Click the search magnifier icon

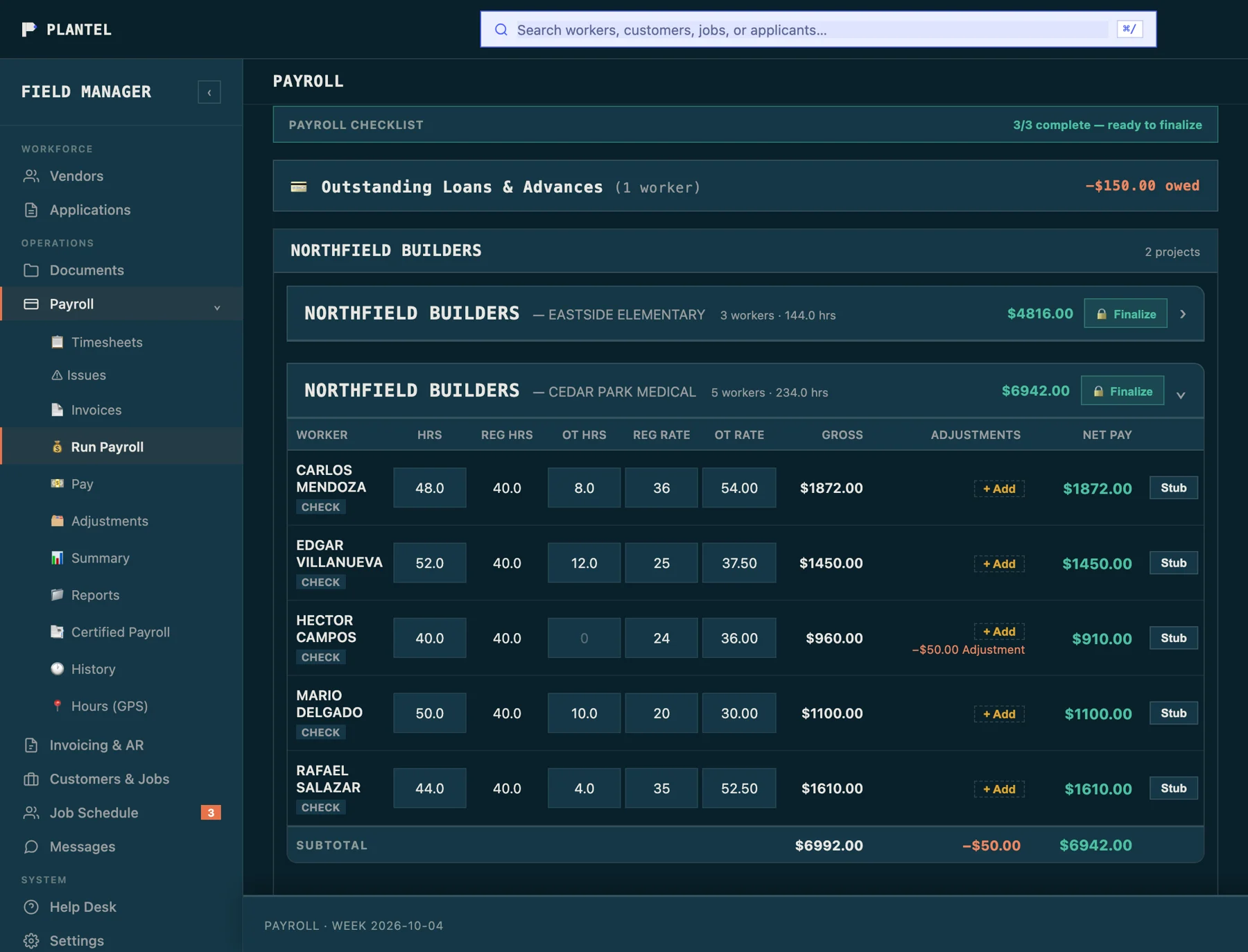pyautogui.click(x=501, y=30)
